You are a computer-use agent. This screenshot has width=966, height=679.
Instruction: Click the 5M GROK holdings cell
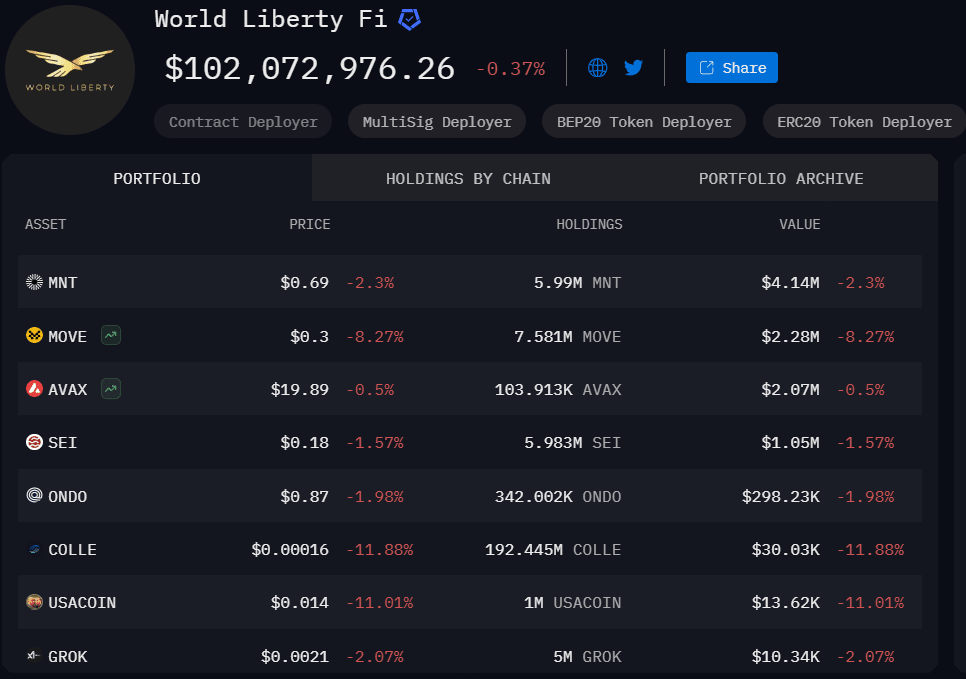pyautogui.click(x=587, y=657)
